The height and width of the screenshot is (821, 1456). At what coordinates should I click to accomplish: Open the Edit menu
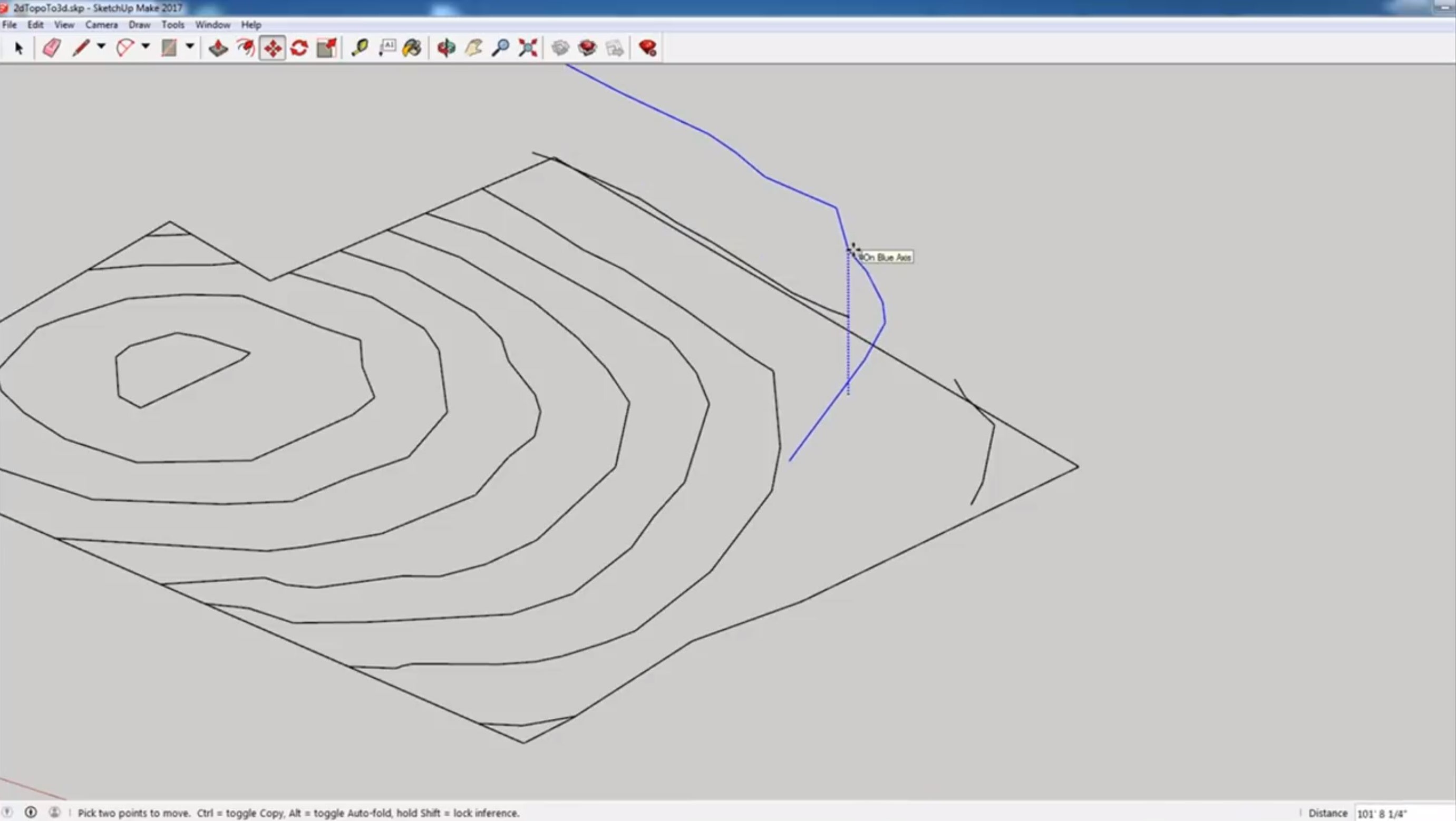coord(35,25)
